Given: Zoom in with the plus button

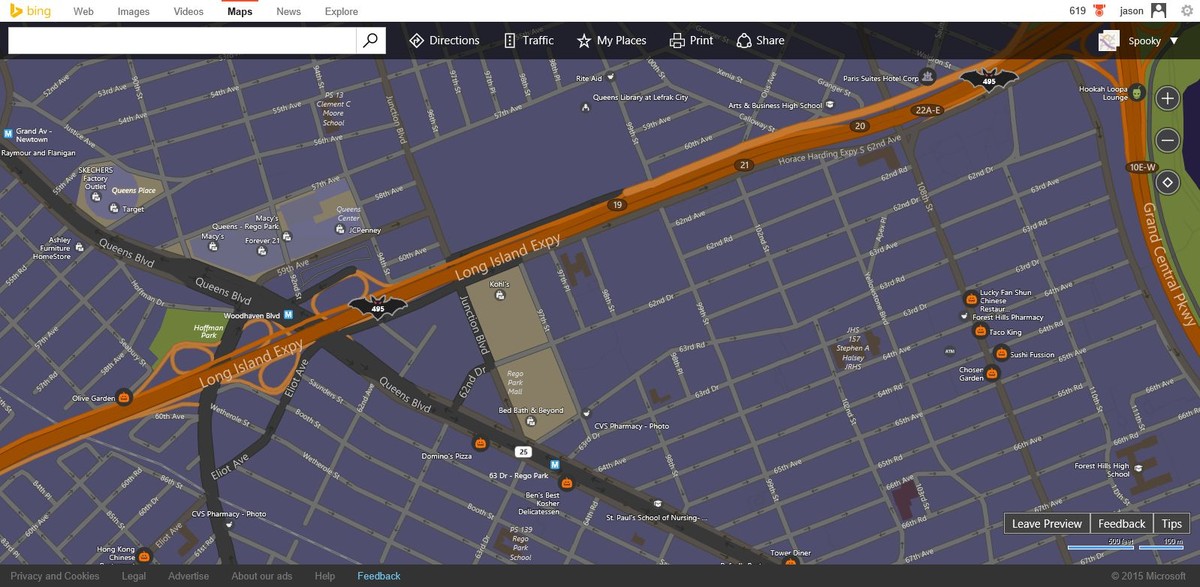Looking at the screenshot, I should click(x=1167, y=98).
